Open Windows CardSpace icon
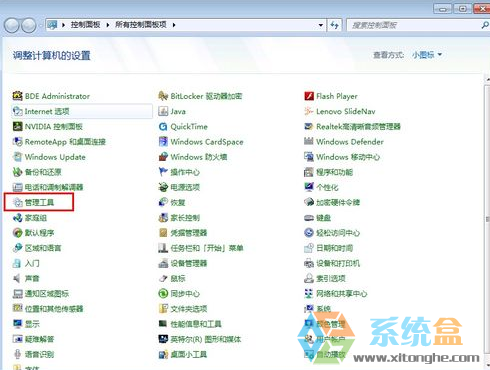 click(x=163, y=142)
